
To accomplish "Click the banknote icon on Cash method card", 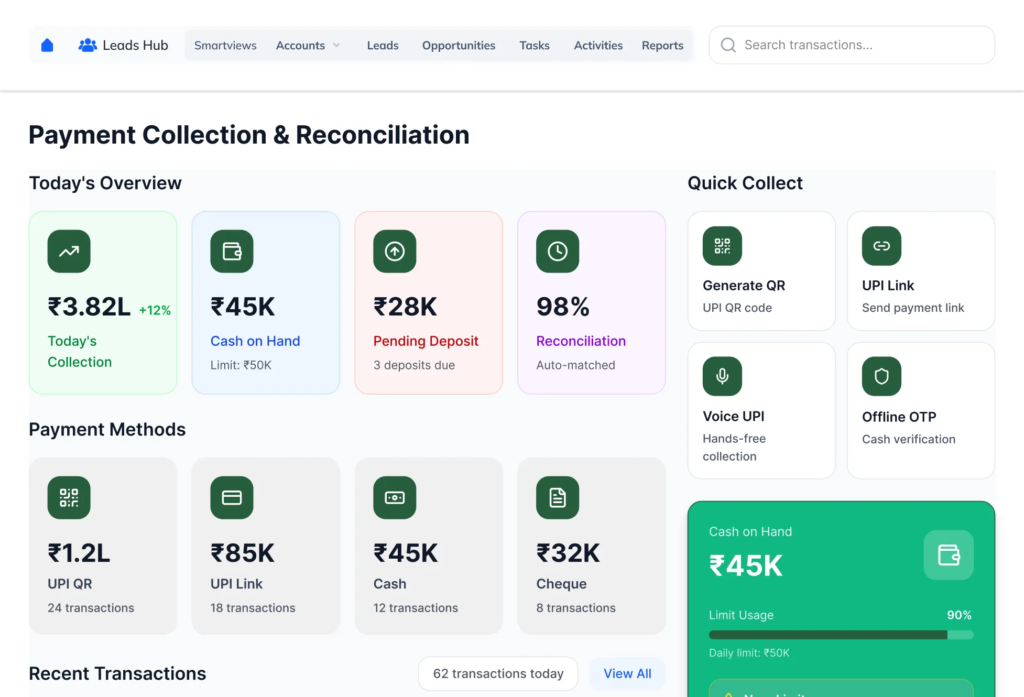I will pyautogui.click(x=394, y=498).
